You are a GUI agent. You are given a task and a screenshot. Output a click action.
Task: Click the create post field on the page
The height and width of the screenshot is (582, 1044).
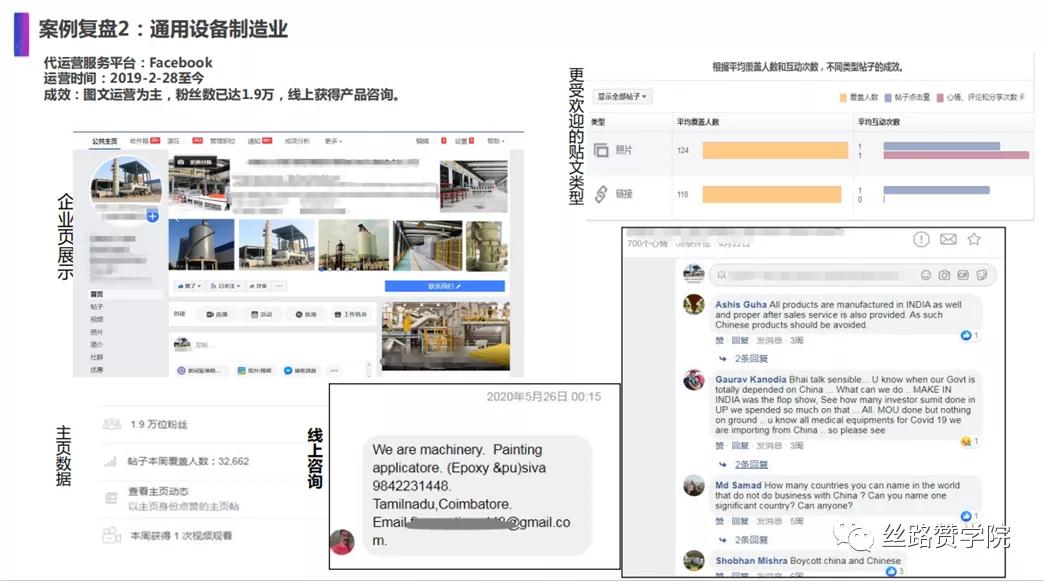tap(273, 344)
